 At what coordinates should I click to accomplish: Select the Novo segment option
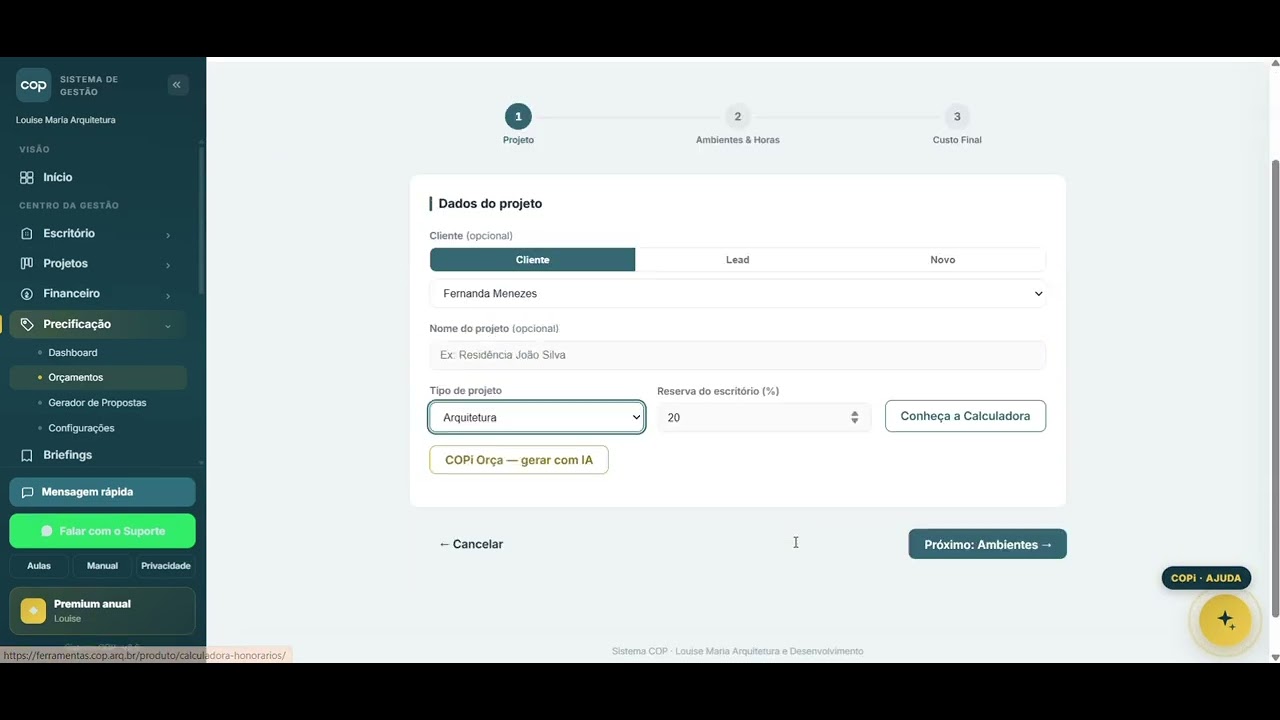coord(943,260)
